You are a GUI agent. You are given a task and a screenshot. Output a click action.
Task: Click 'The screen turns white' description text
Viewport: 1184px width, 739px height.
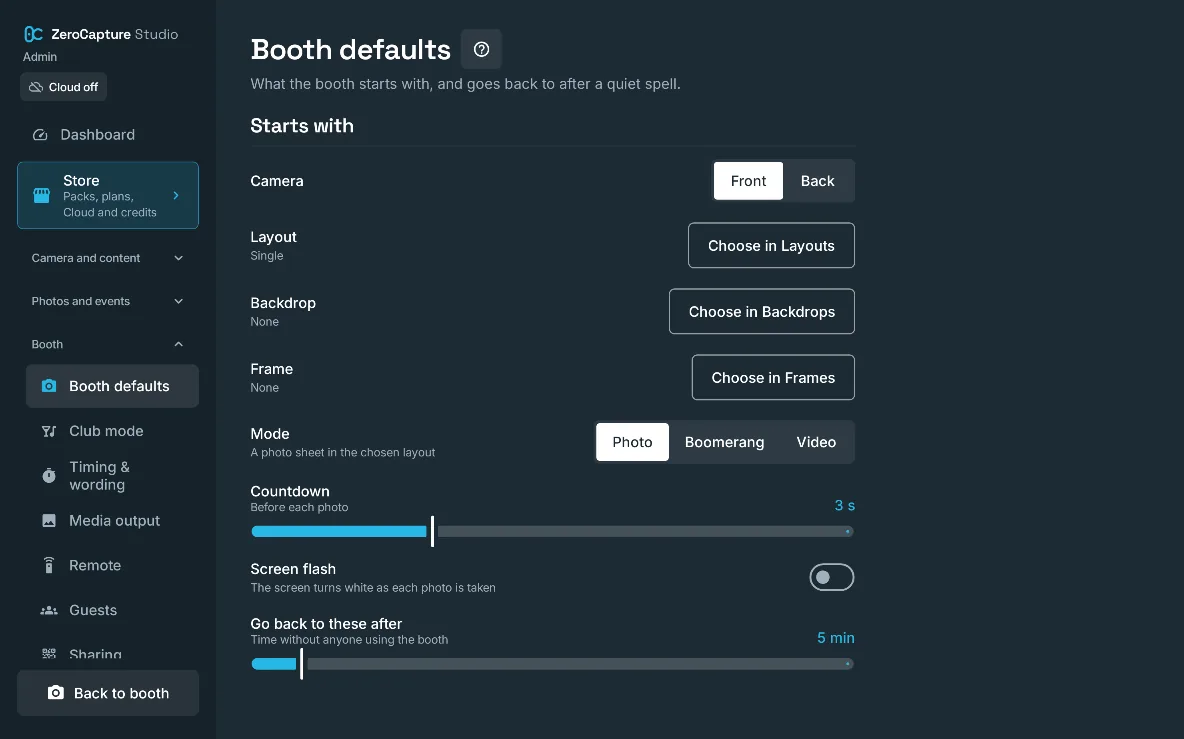[x=373, y=587]
